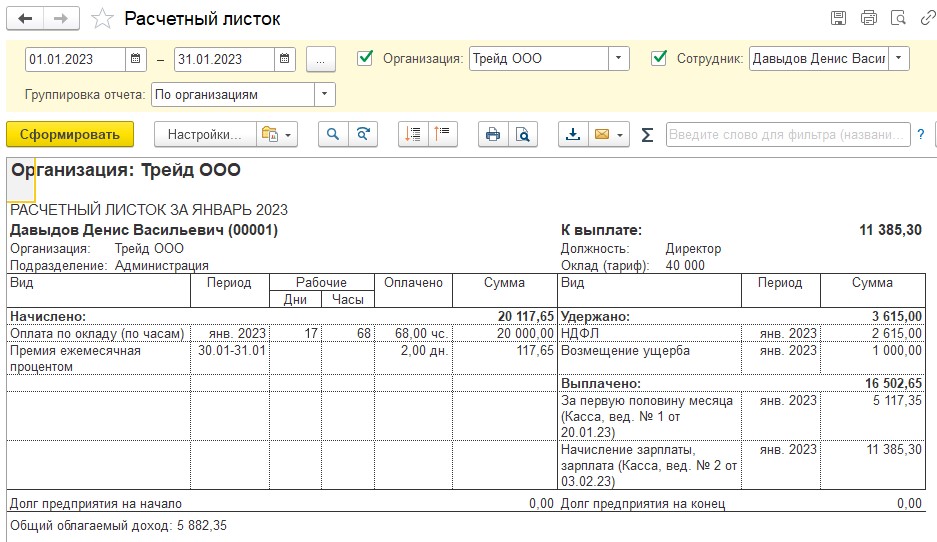Print report using toolbar printer icon
Screen dimensions: 937x542
[493, 134]
